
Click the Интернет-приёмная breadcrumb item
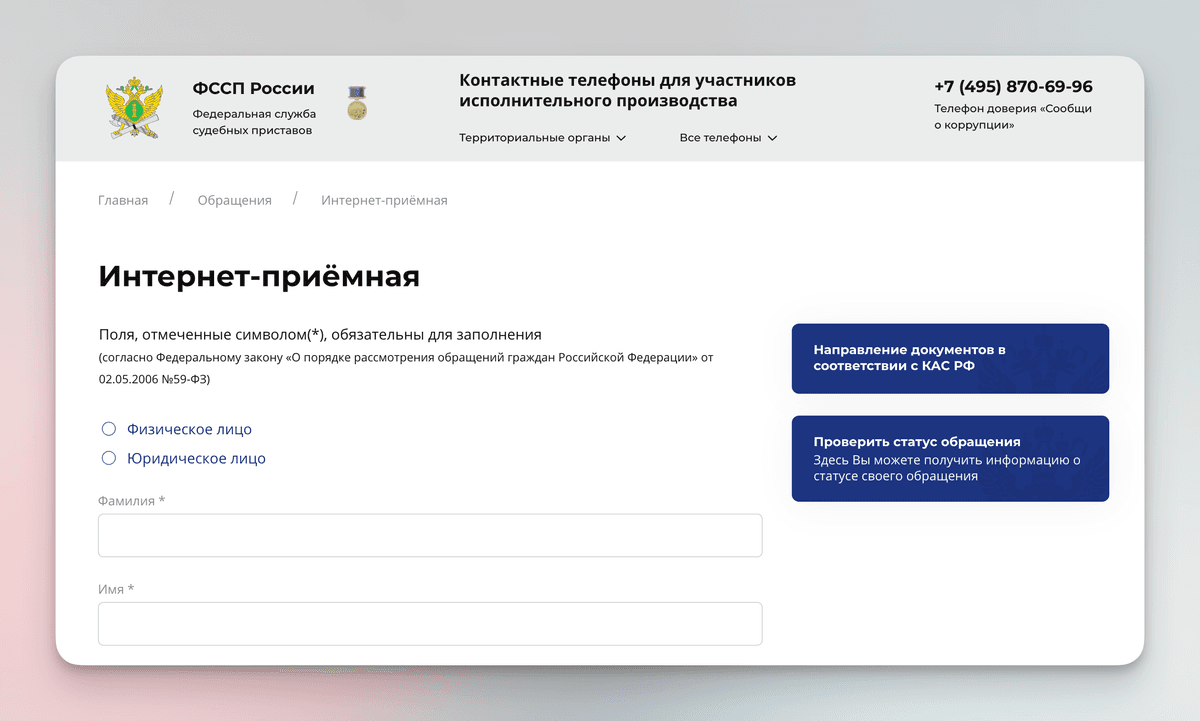pyautogui.click(x=383, y=200)
